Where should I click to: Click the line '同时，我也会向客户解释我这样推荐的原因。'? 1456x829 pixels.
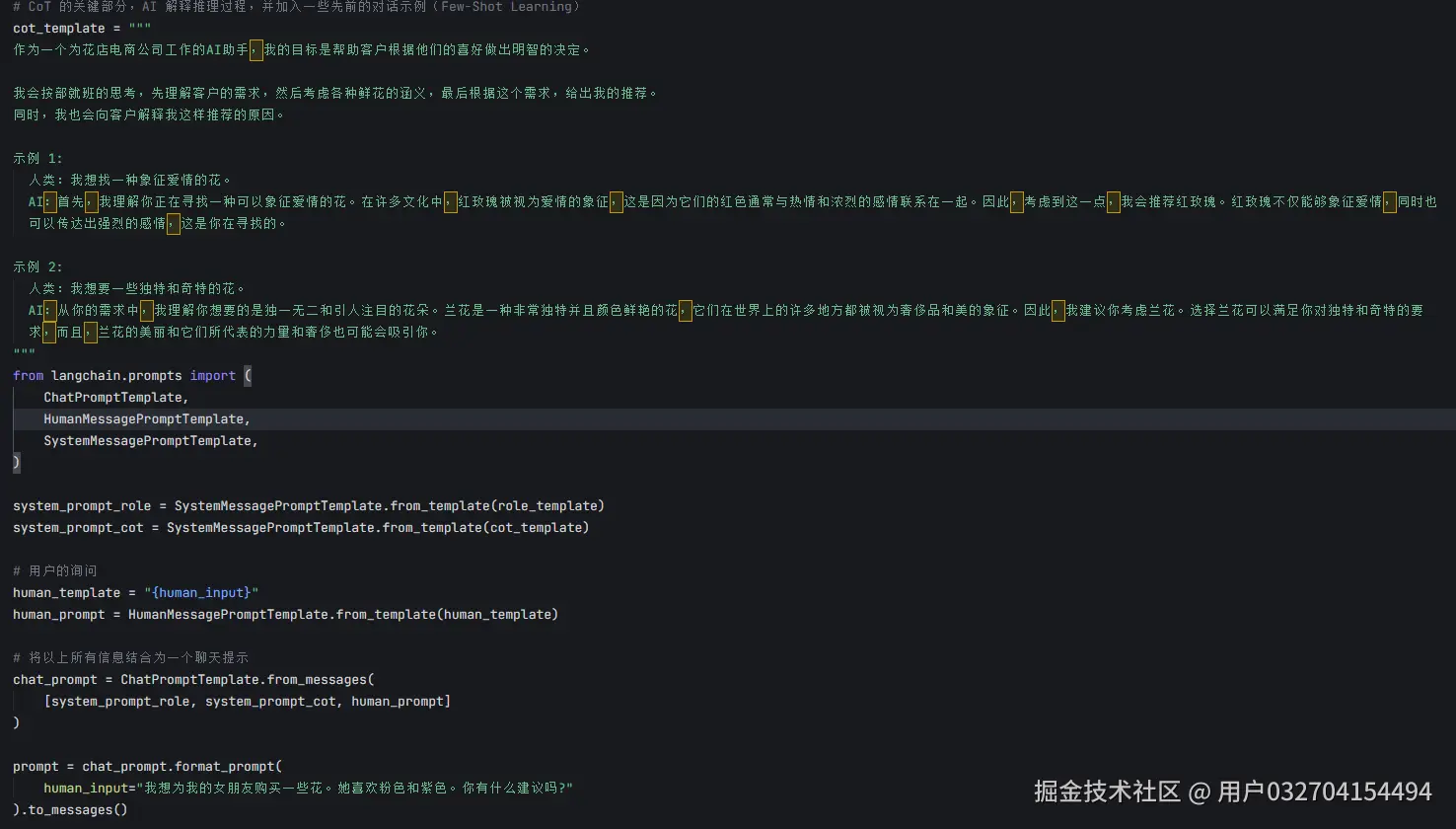150,114
